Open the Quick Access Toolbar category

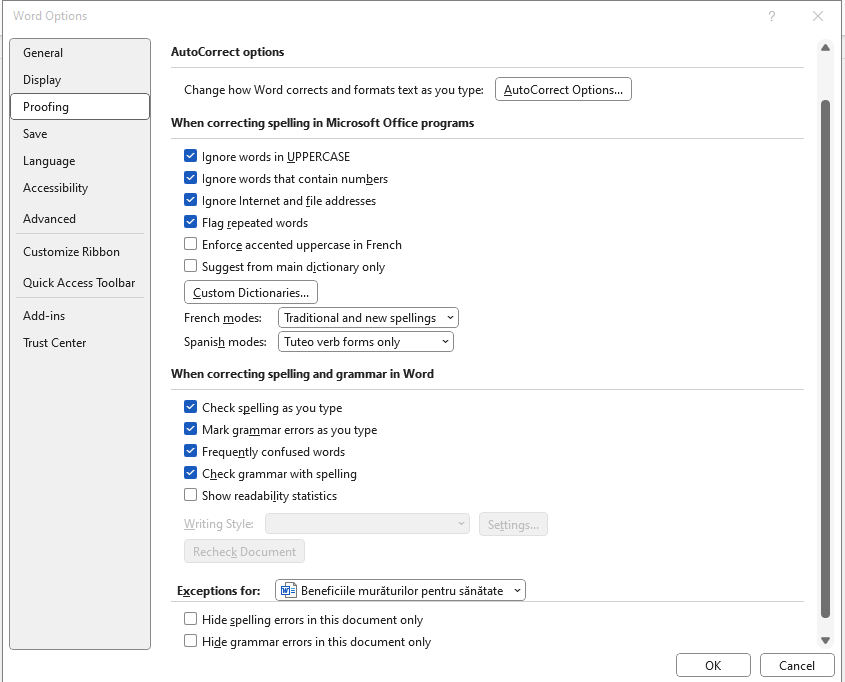click(x=80, y=283)
